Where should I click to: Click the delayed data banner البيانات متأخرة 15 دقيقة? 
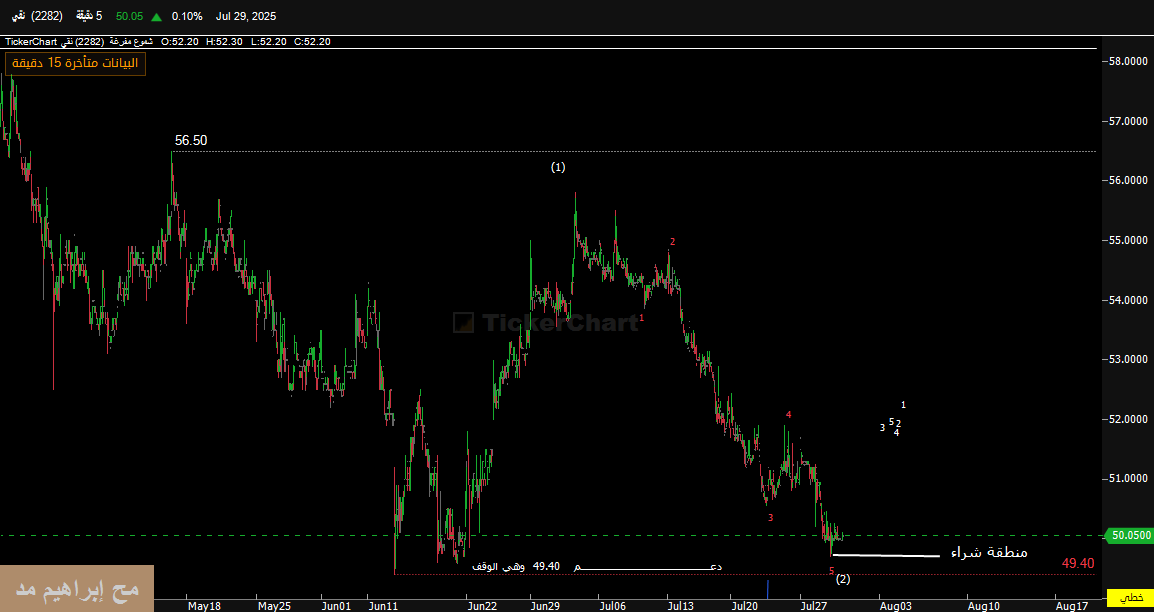[75, 63]
